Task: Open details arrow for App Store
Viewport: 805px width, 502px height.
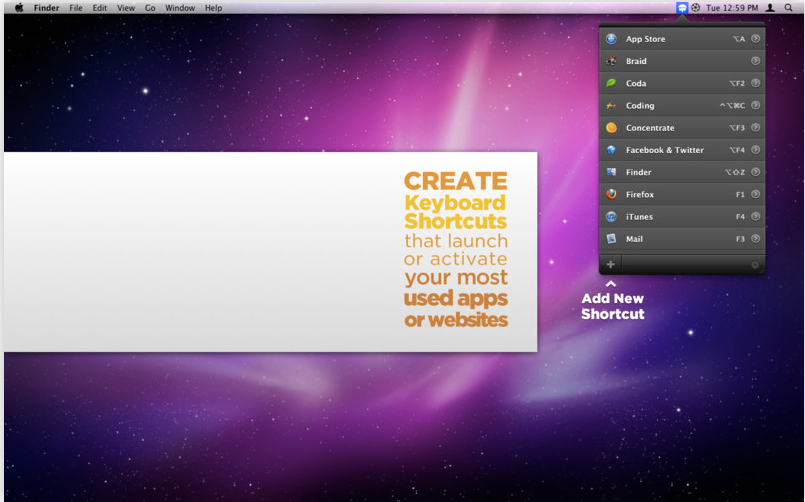Action: click(x=755, y=38)
